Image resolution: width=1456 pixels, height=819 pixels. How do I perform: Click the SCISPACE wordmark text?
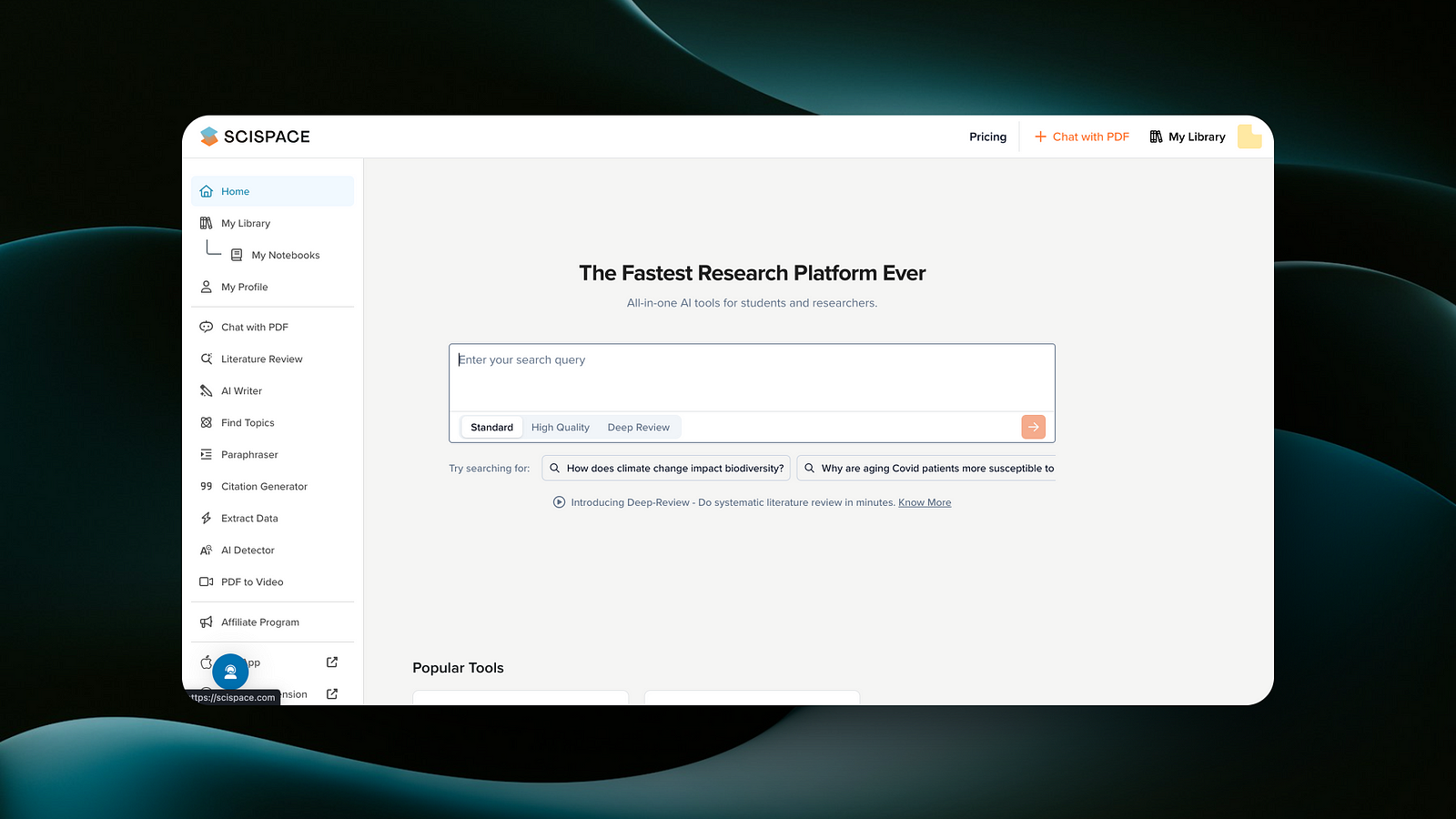(x=268, y=136)
